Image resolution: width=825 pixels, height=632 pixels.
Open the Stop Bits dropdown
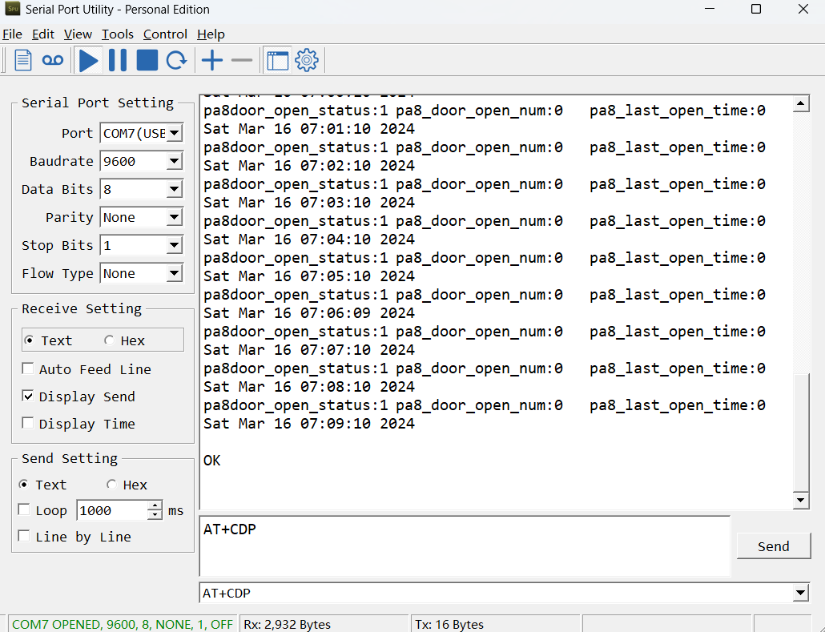click(x=175, y=245)
